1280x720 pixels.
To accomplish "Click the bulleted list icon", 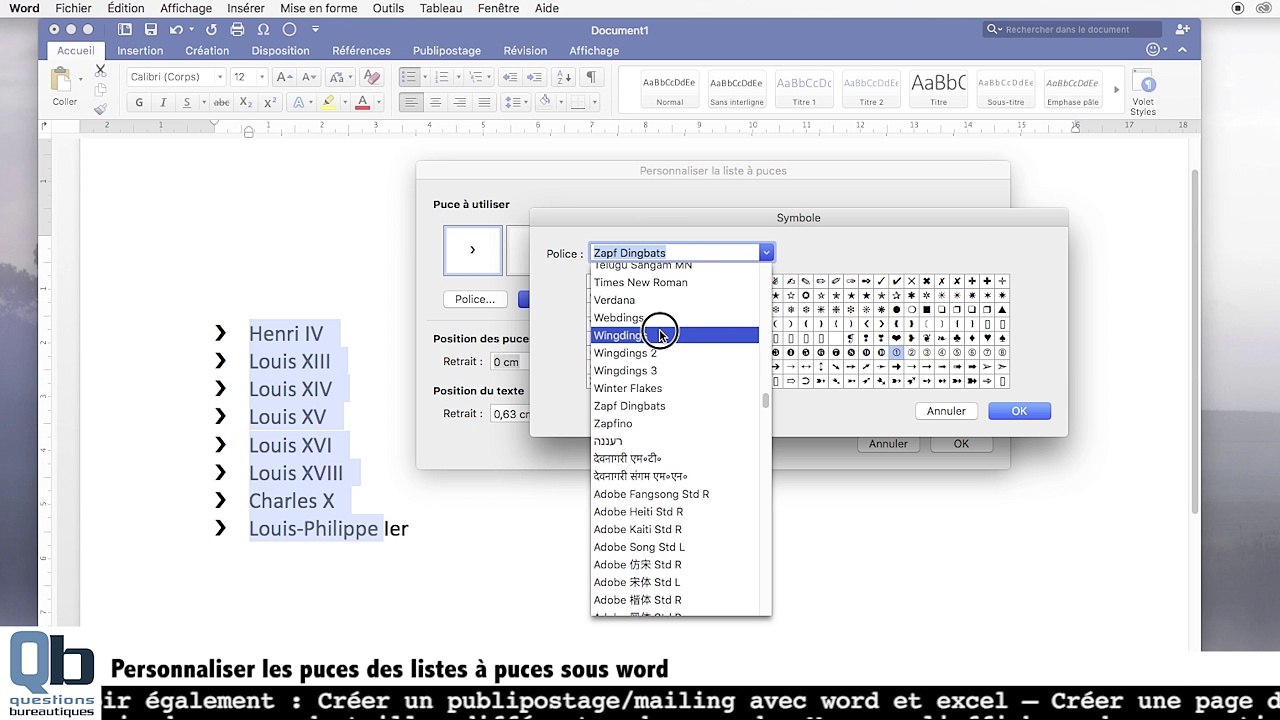I will (410, 77).
